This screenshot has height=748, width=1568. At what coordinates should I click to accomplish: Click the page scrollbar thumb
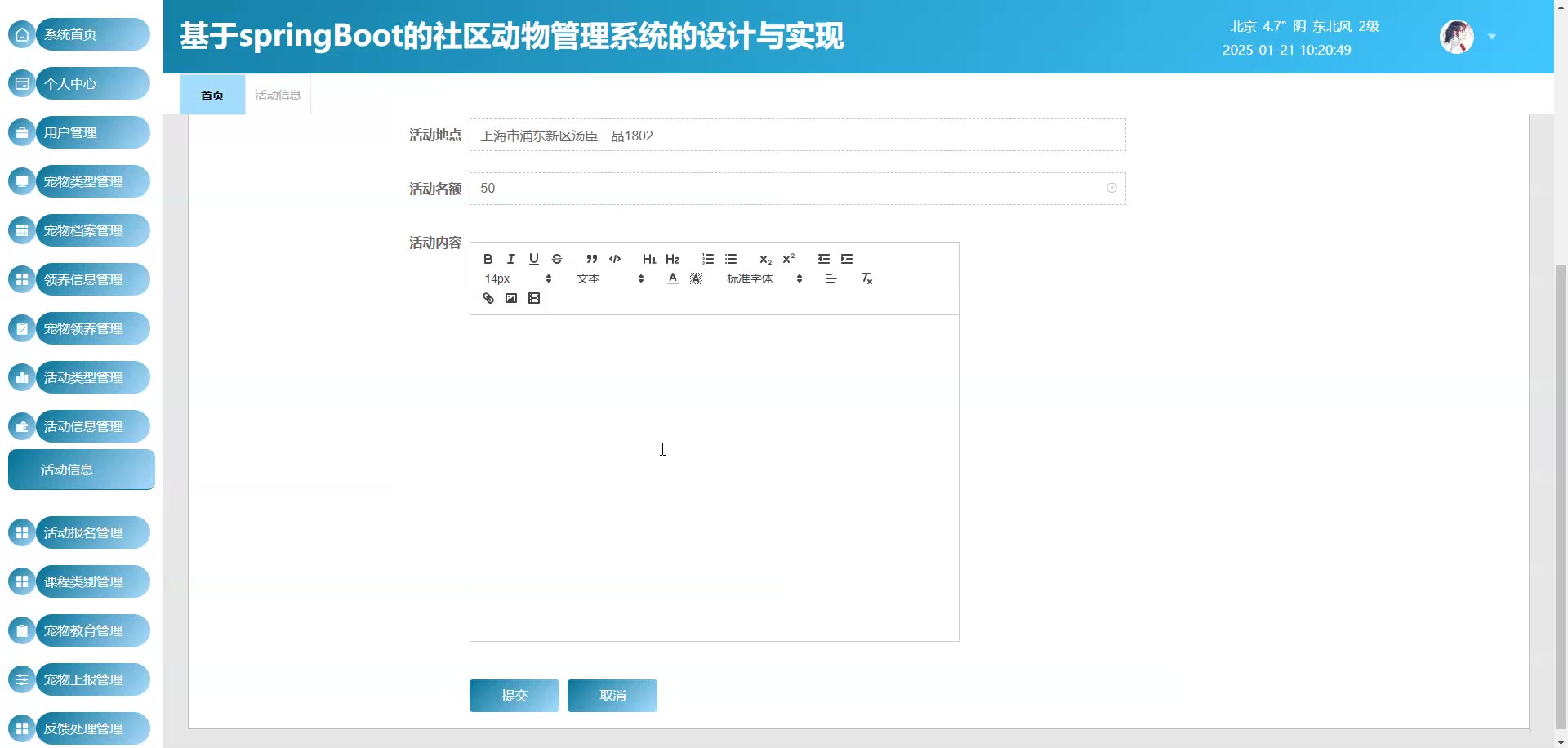(x=1561, y=496)
